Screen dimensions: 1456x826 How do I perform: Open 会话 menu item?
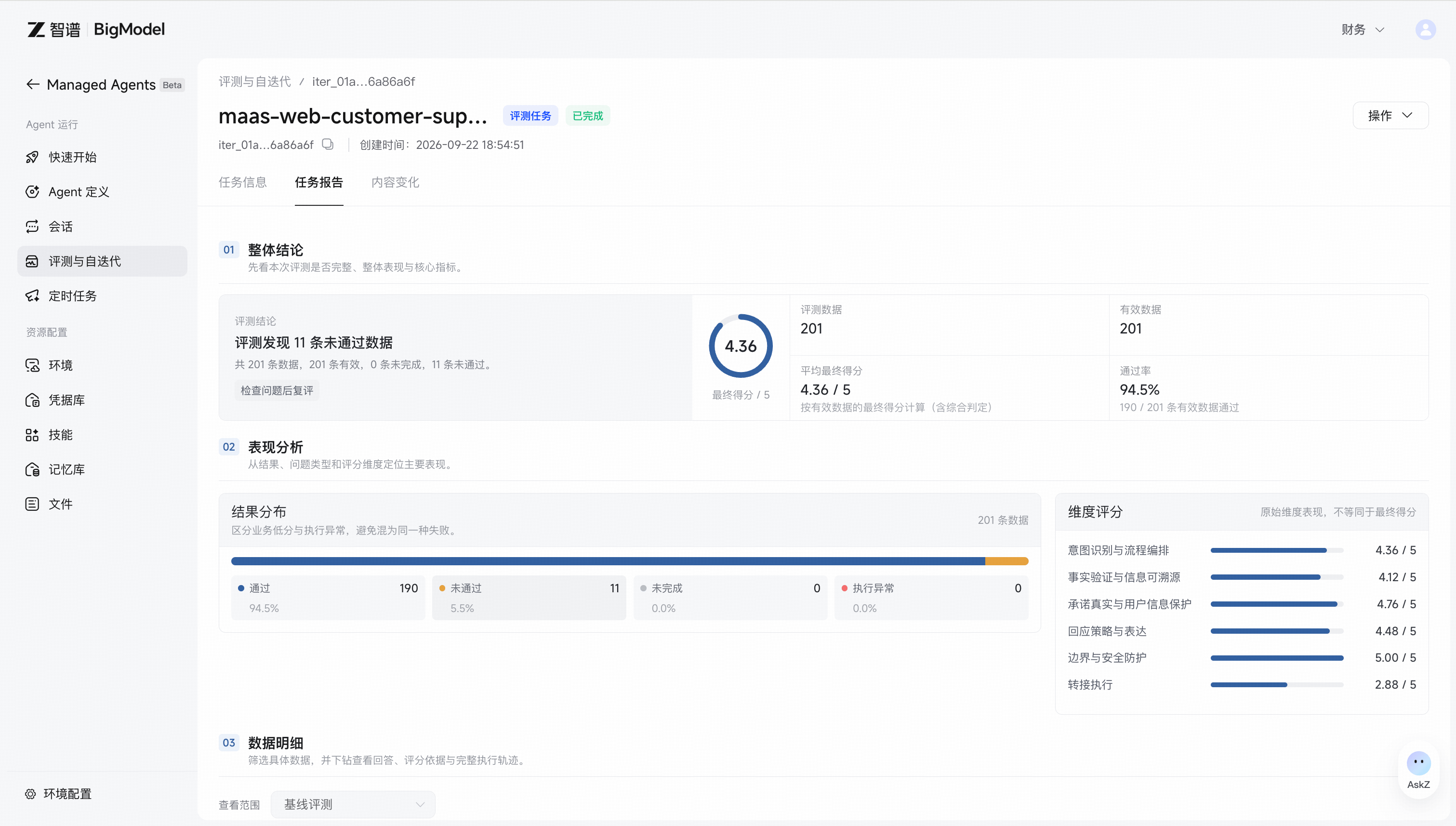pos(102,226)
